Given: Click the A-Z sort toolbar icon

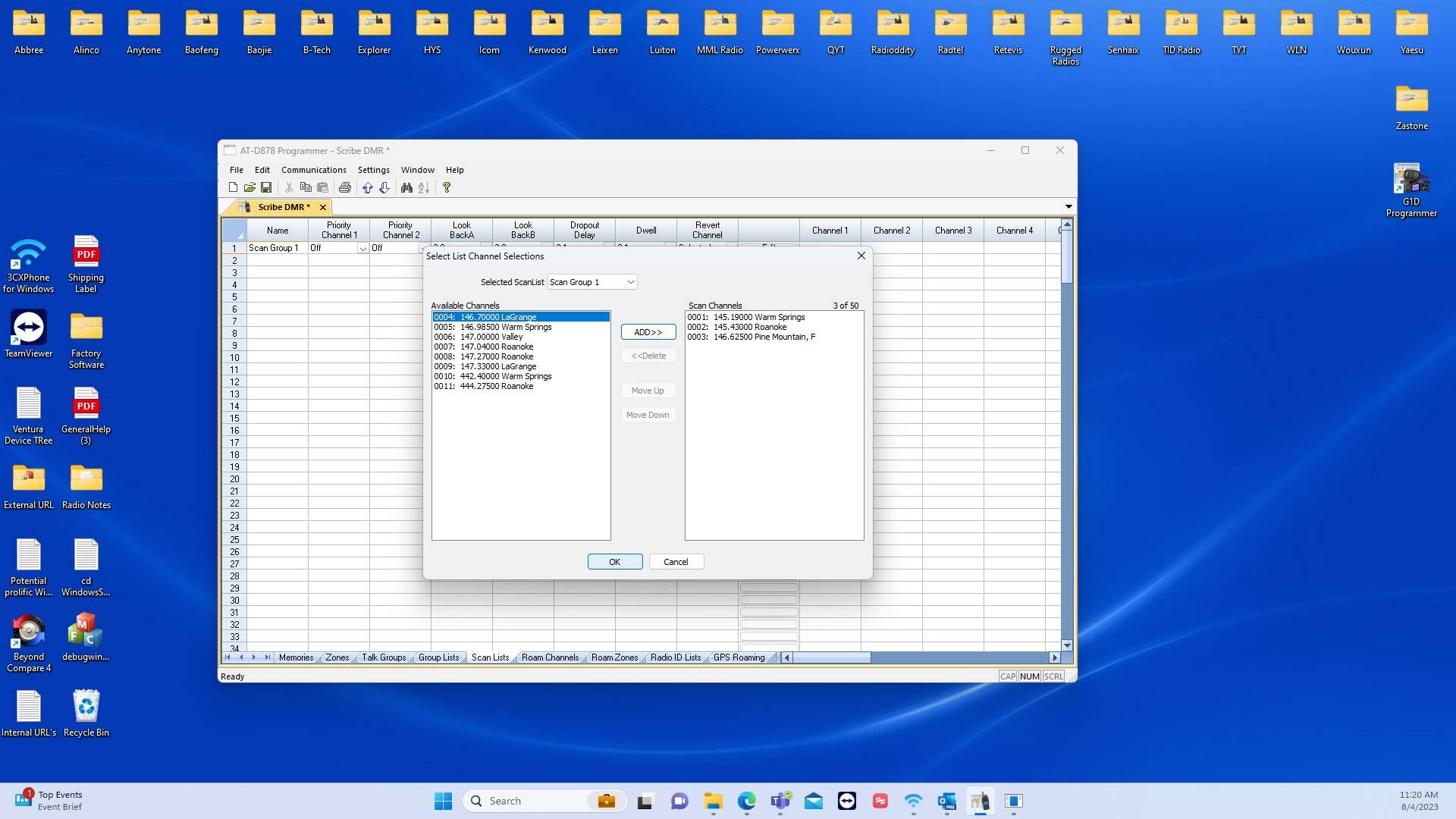Looking at the screenshot, I should point(424,187).
